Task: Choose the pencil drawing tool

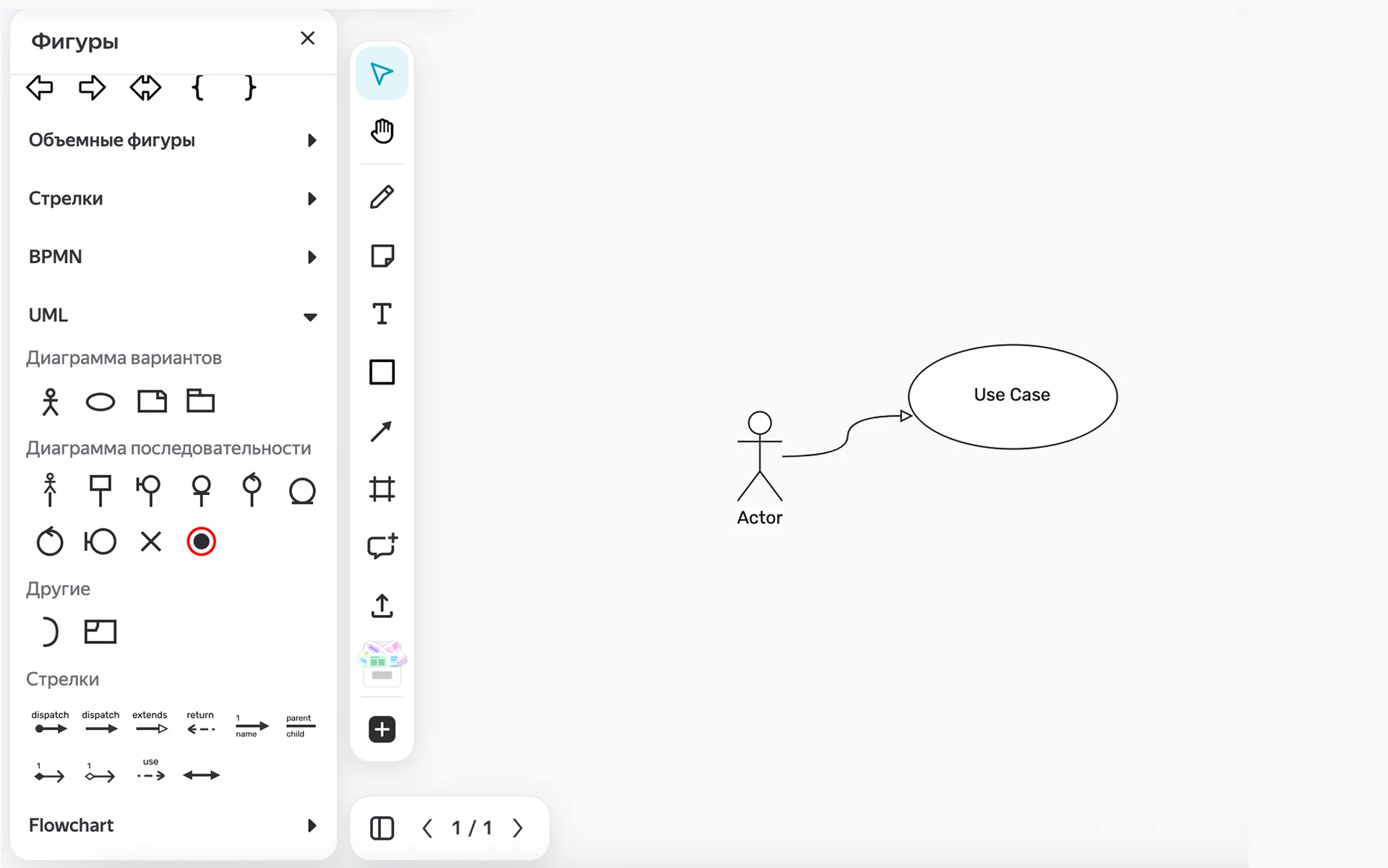Action: (382, 197)
